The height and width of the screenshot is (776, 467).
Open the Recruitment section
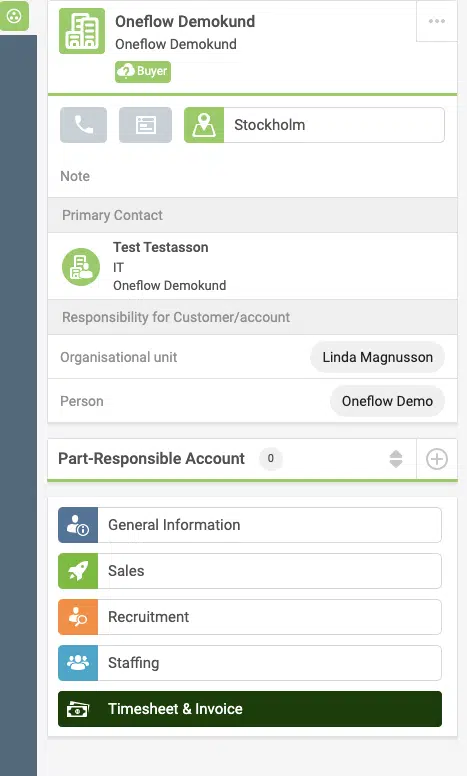pyautogui.click(x=250, y=617)
